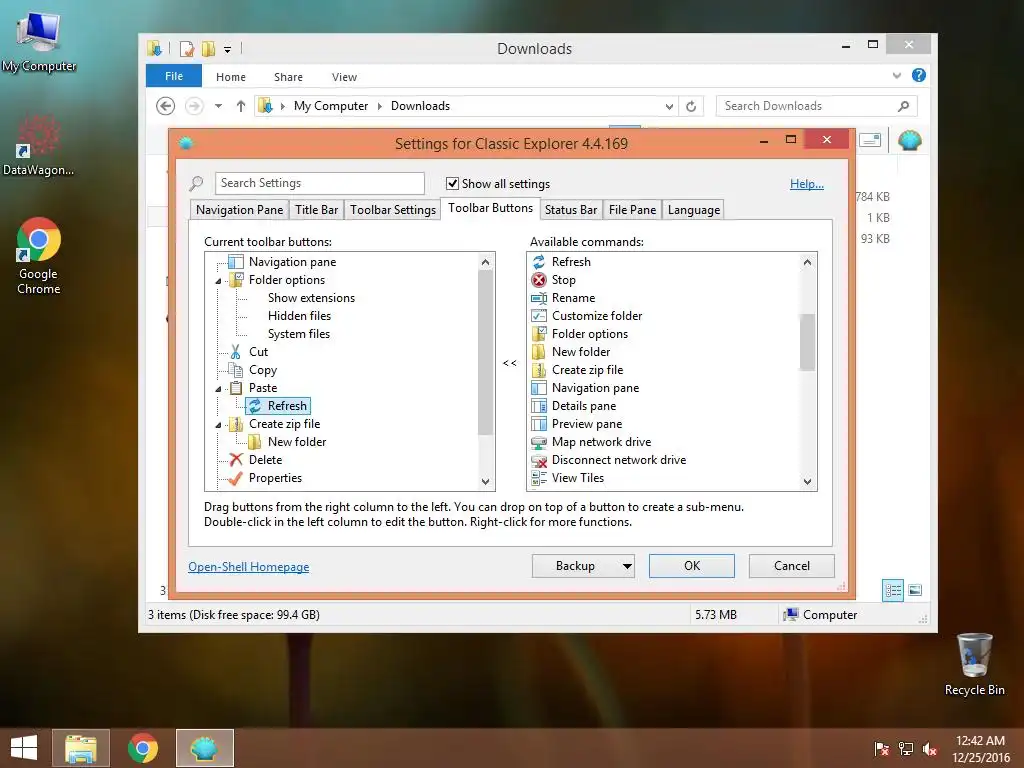
Task: Switch to the File Pane tab
Action: [x=632, y=210]
